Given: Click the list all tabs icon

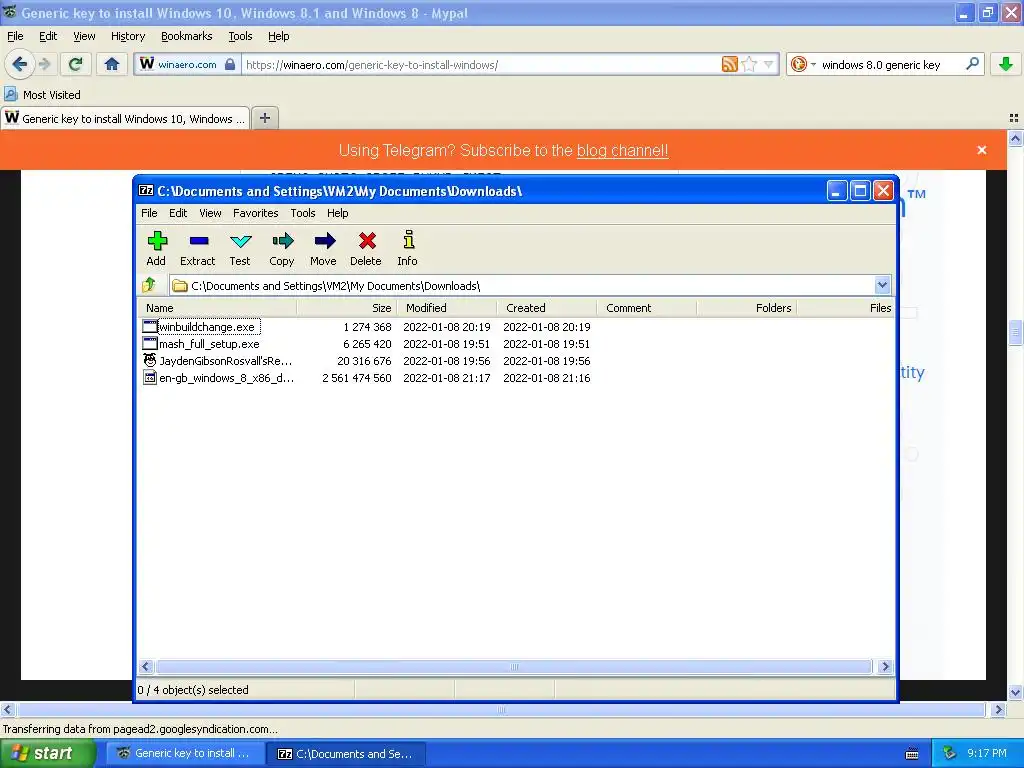Looking at the screenshot, I should click(x=1014, y=118).
